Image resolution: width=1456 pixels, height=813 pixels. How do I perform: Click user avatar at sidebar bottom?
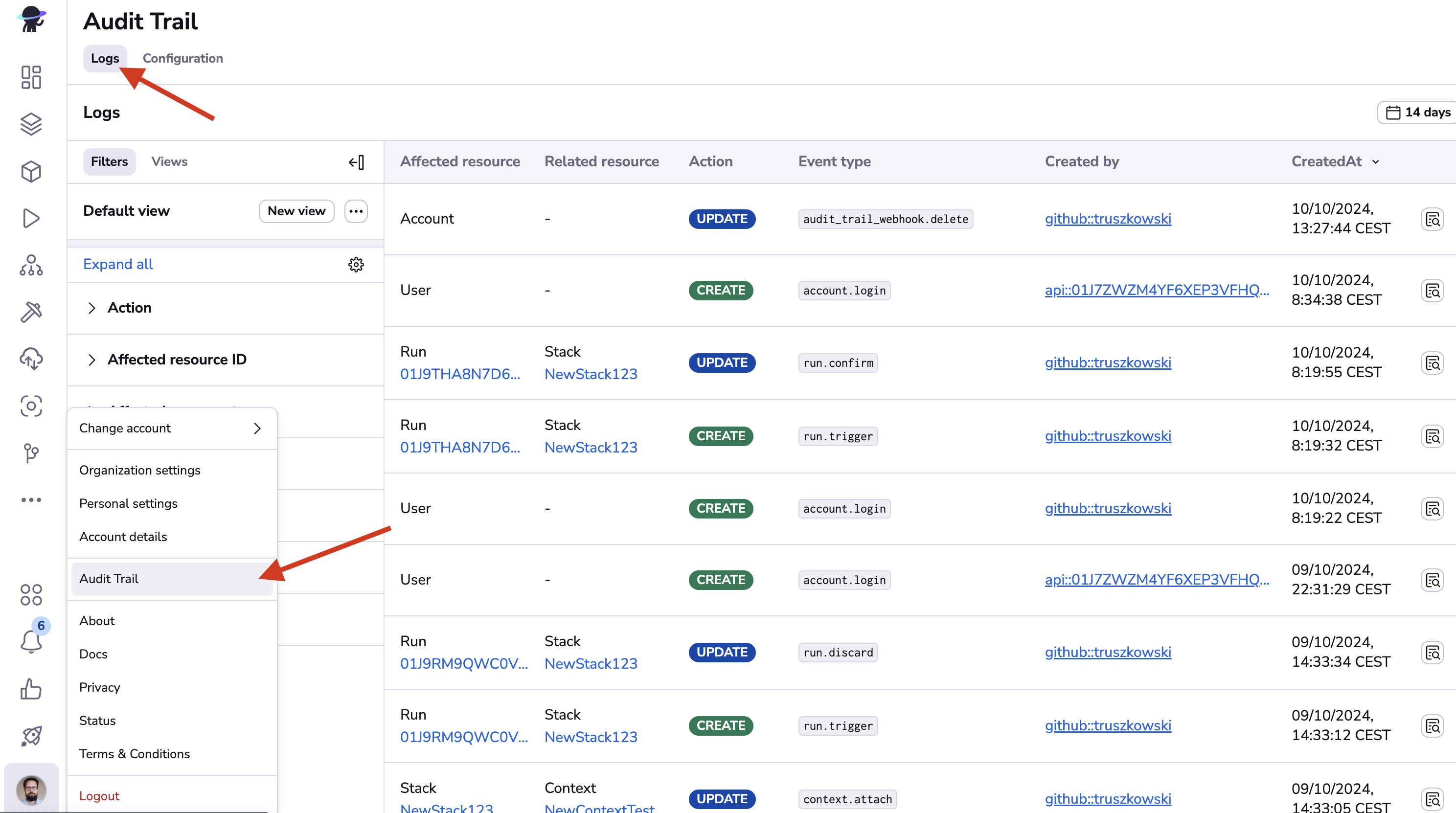tap(31, 789)
